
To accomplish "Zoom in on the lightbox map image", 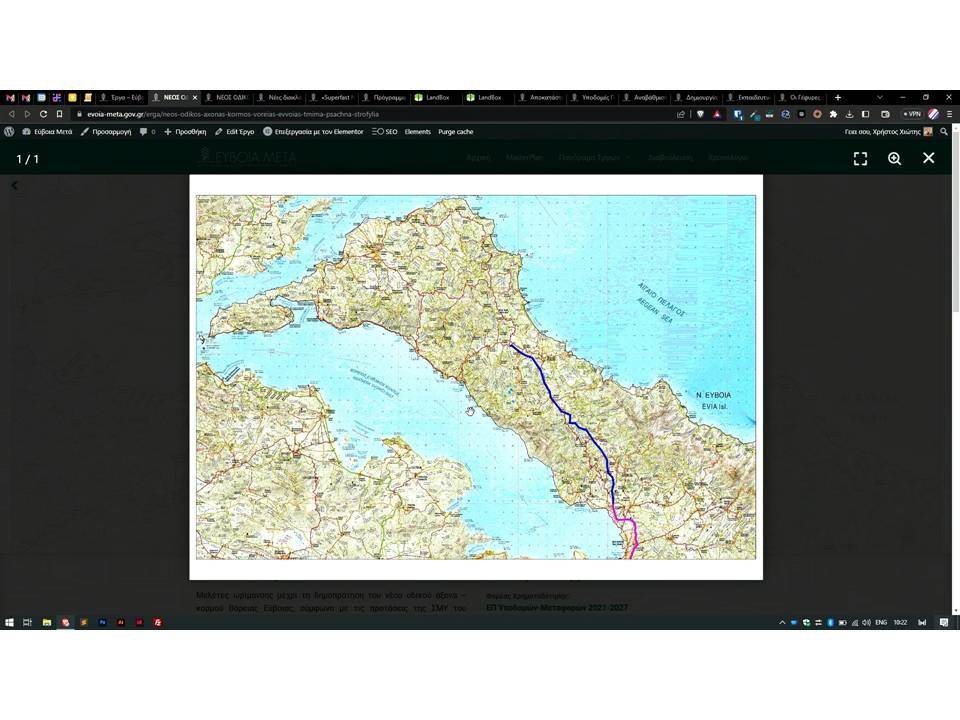I will pyautogui.click(x=894, y=159).
